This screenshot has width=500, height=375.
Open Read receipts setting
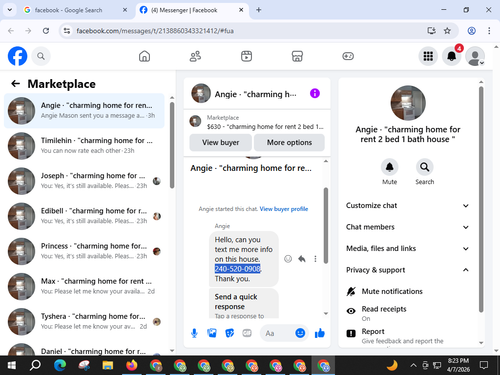pos(409,313)
